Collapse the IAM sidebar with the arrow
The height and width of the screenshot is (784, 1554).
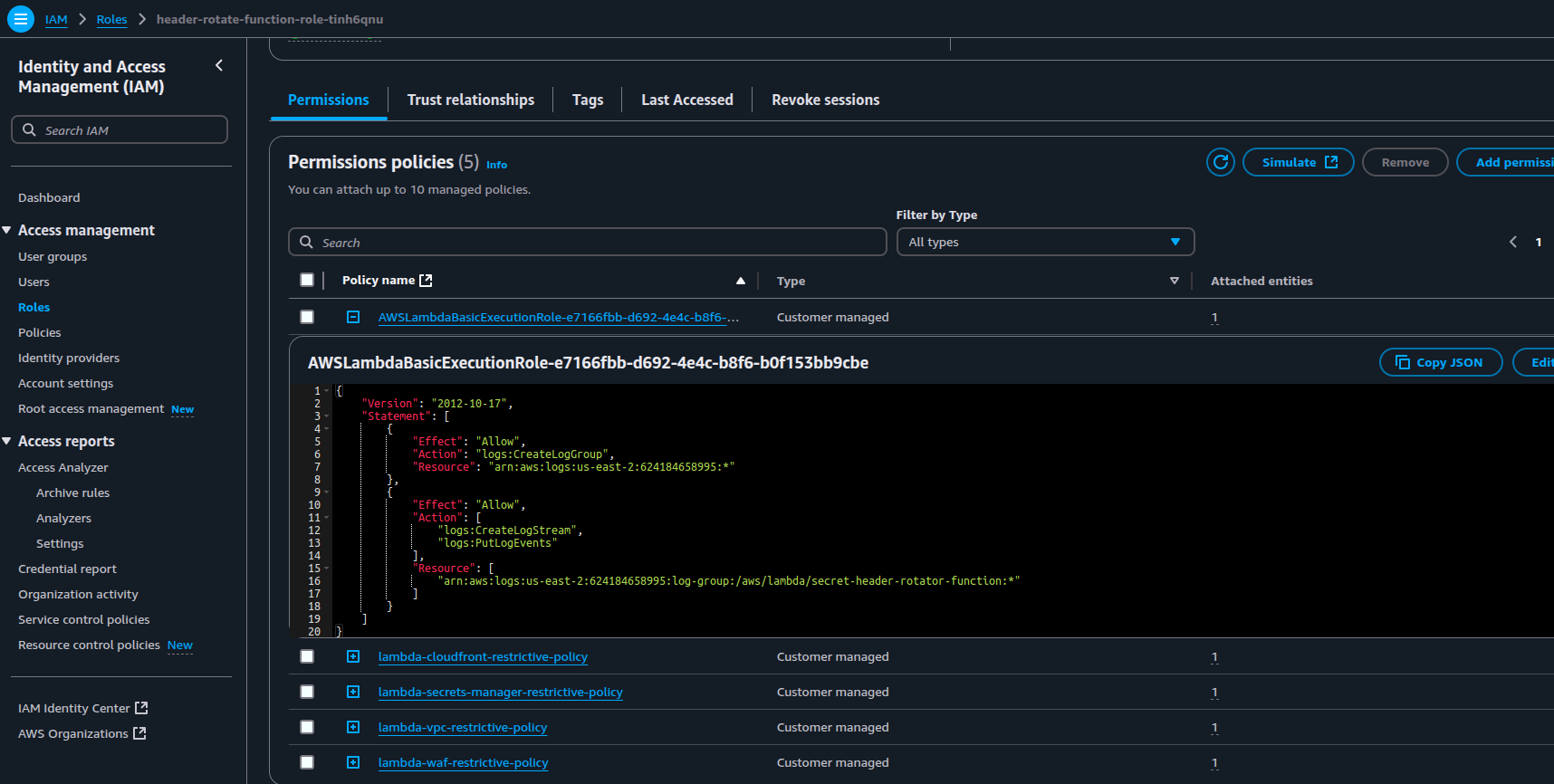tap(219, 65)
